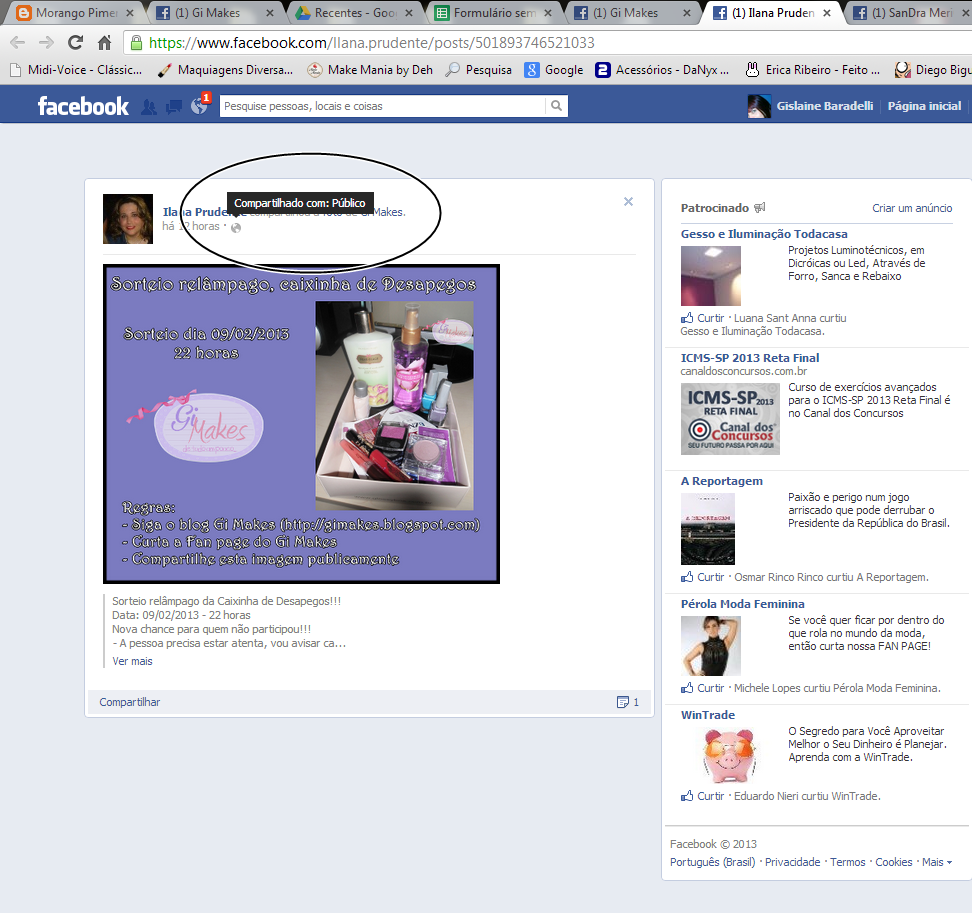Close the post with the X
Image resolution: width=972 pixels, height=913 pixels.
pyautogui.click(x=628, y=201)
